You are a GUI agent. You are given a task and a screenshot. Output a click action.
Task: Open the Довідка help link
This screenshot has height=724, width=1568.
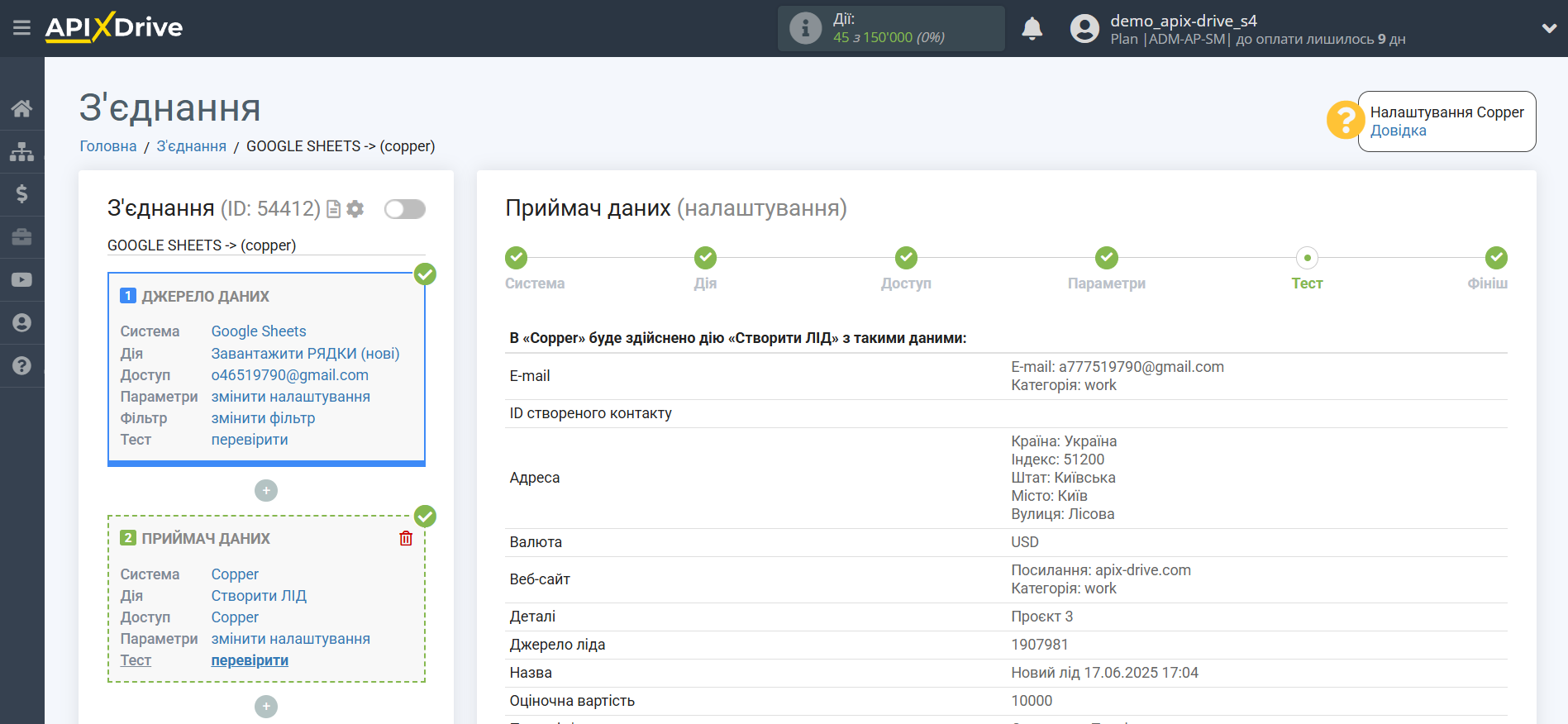(x=1398, y=131)
